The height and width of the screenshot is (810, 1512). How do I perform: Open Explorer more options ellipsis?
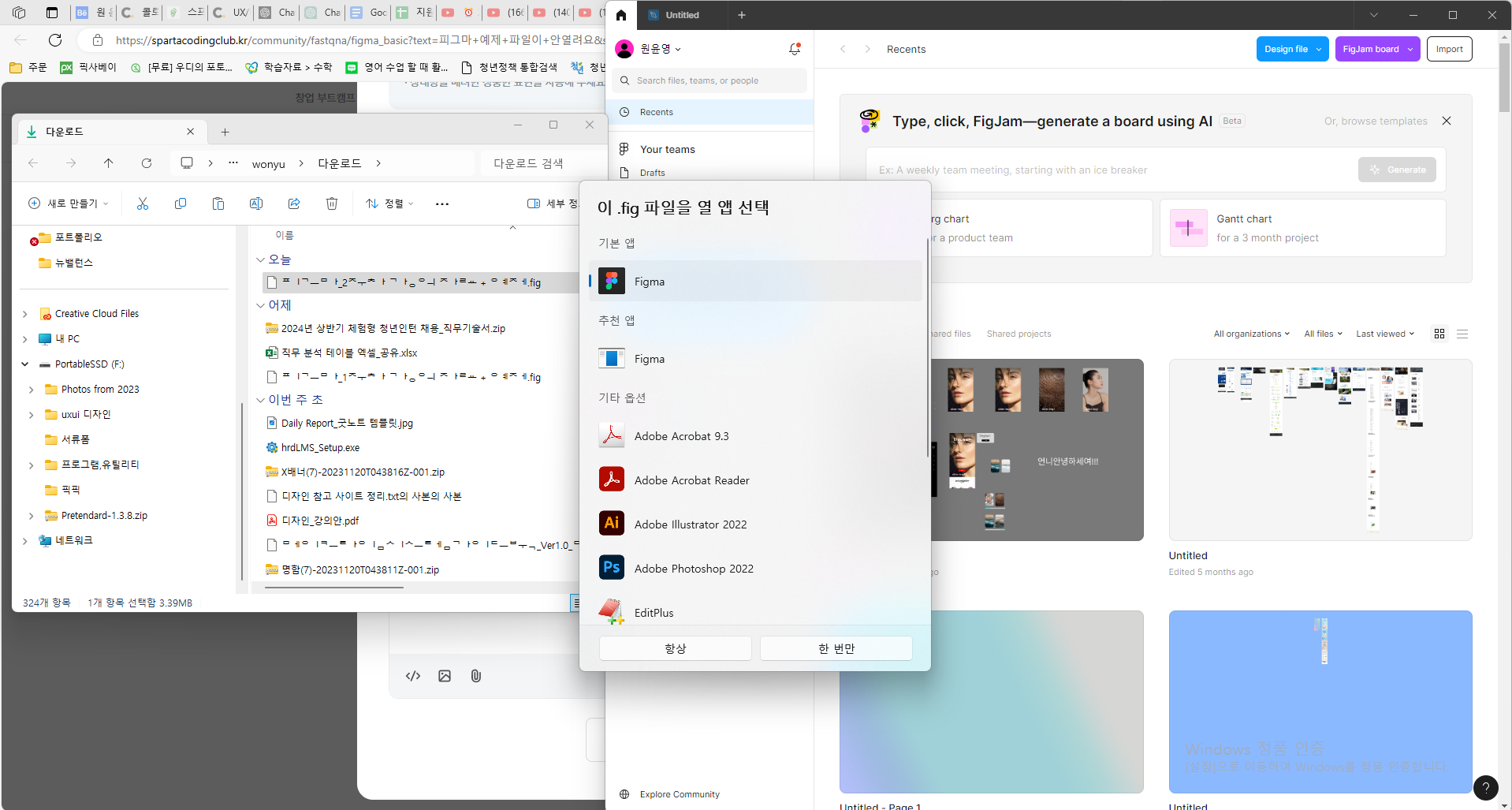click(442, 203)
